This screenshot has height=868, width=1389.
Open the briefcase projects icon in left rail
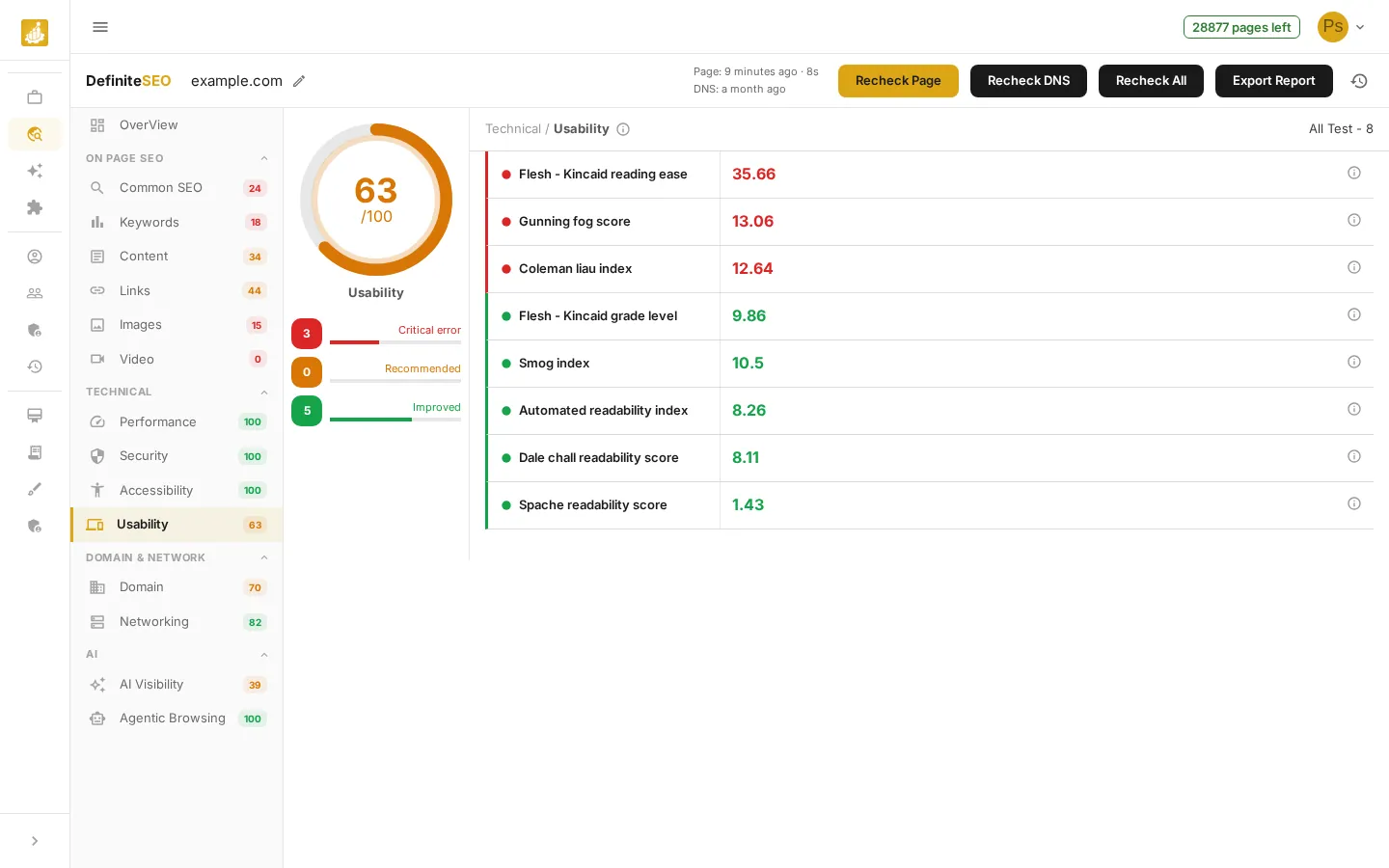click(x=35, y=97)
